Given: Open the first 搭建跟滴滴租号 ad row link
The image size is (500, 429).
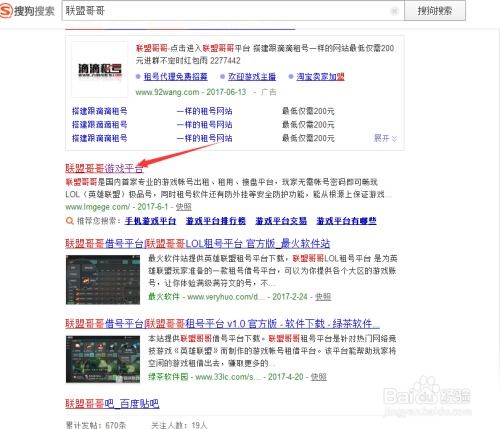Looking at the screenshot, I should (x=100, y=111).
